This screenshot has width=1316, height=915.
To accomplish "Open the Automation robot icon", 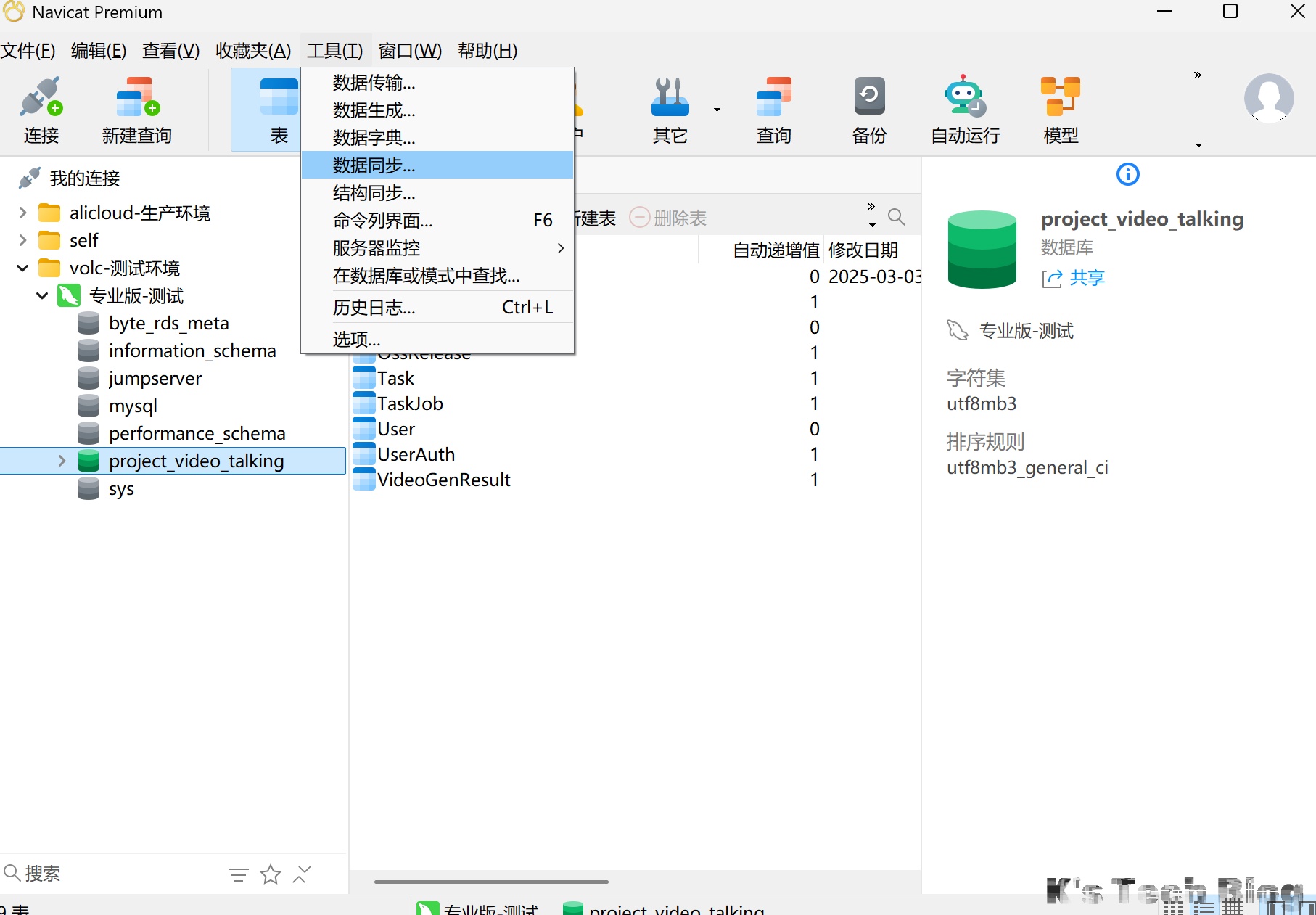I will (x=965, y=98).
